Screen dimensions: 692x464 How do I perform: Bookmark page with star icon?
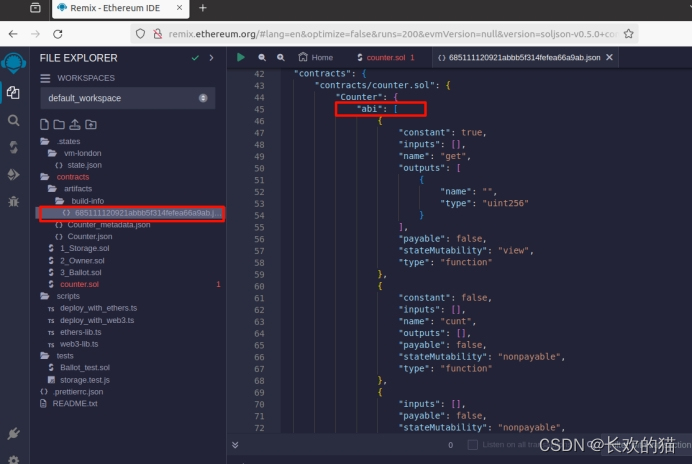(x=629, y=34)
